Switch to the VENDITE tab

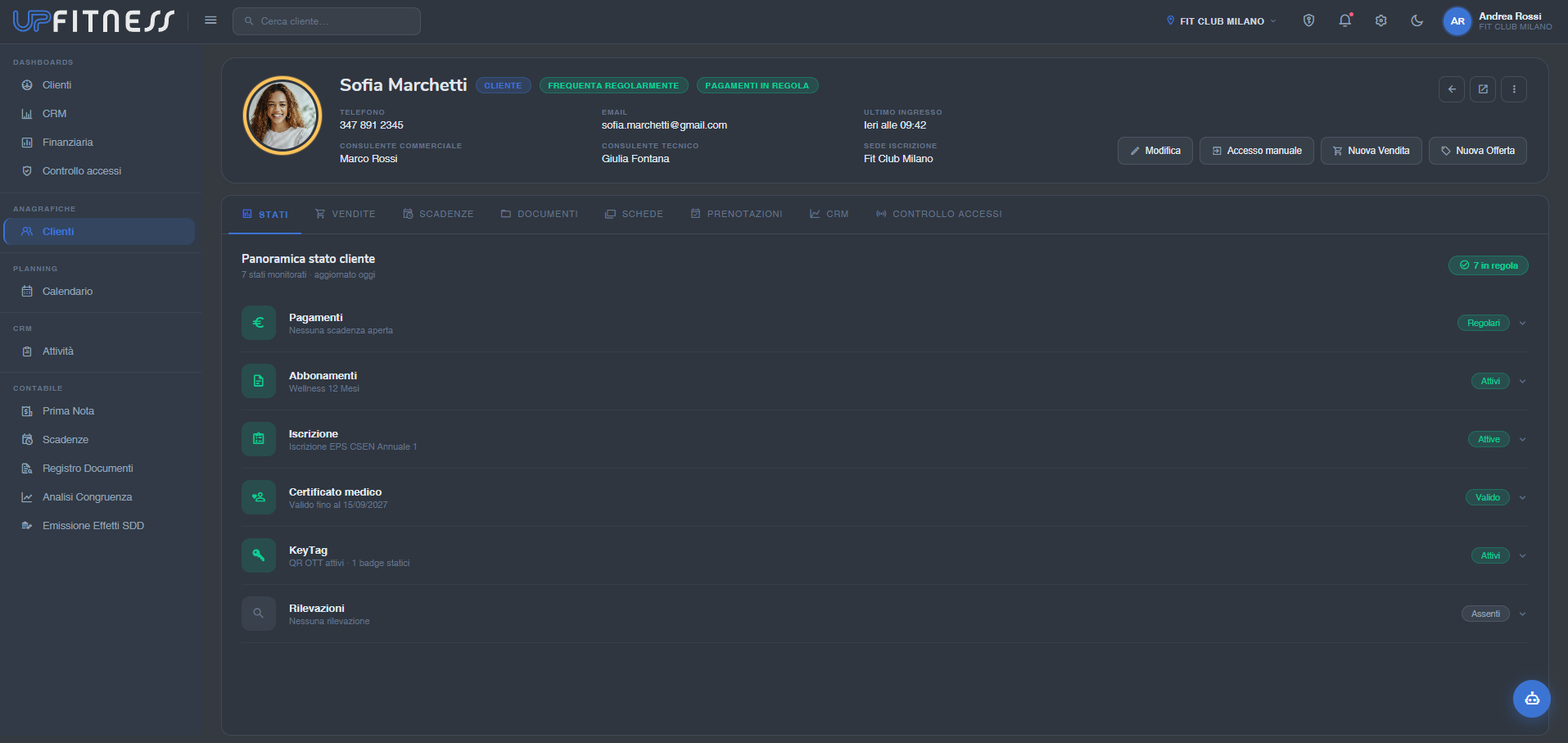pos(345,215)
